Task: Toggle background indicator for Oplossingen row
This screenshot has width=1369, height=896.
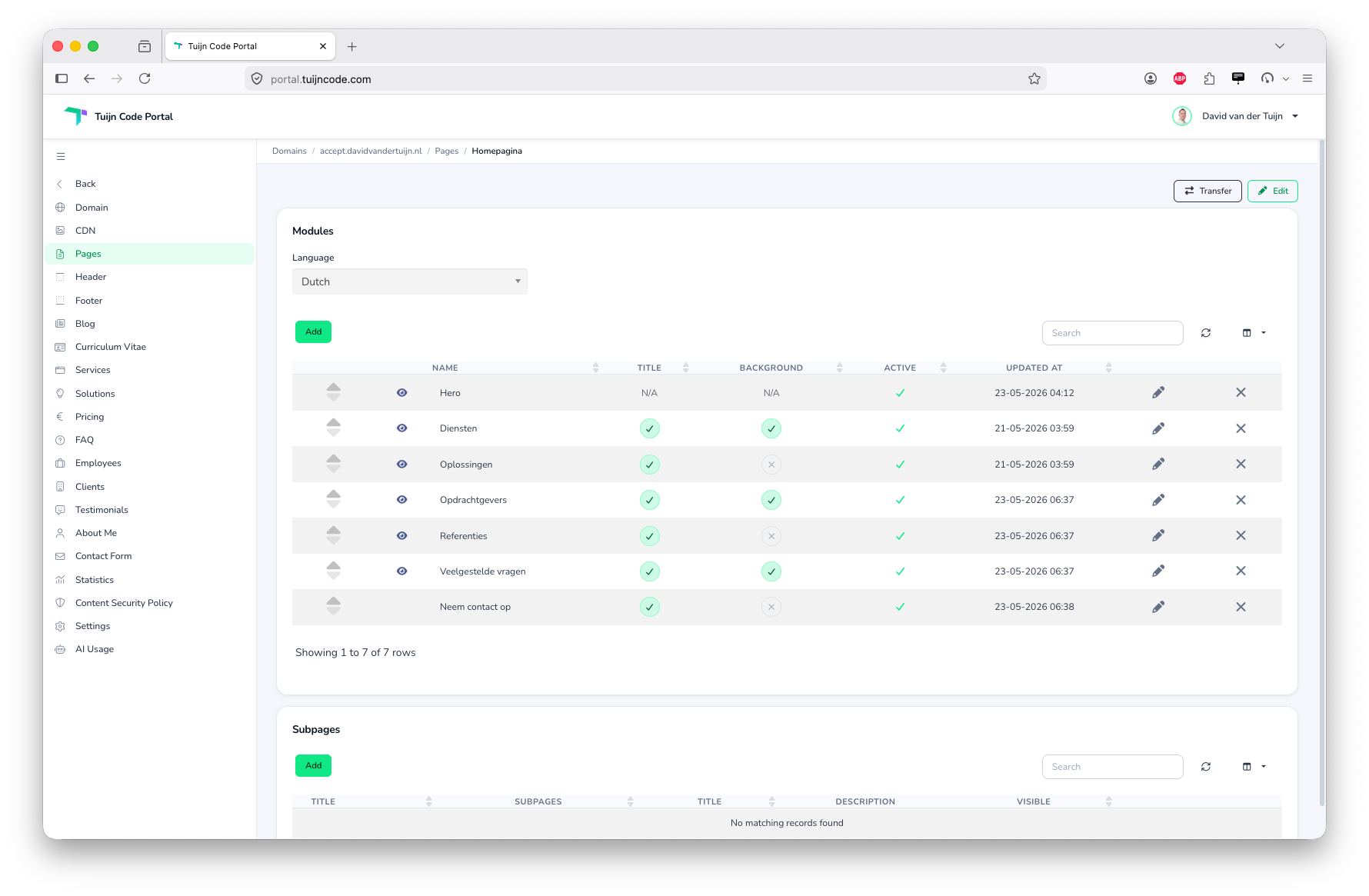Action: pyautogui.click(x=771, y=465)
